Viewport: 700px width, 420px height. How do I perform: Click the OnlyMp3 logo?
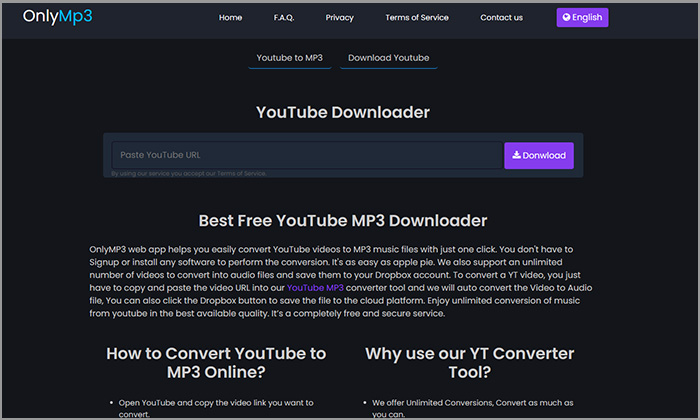click(58, 17)
